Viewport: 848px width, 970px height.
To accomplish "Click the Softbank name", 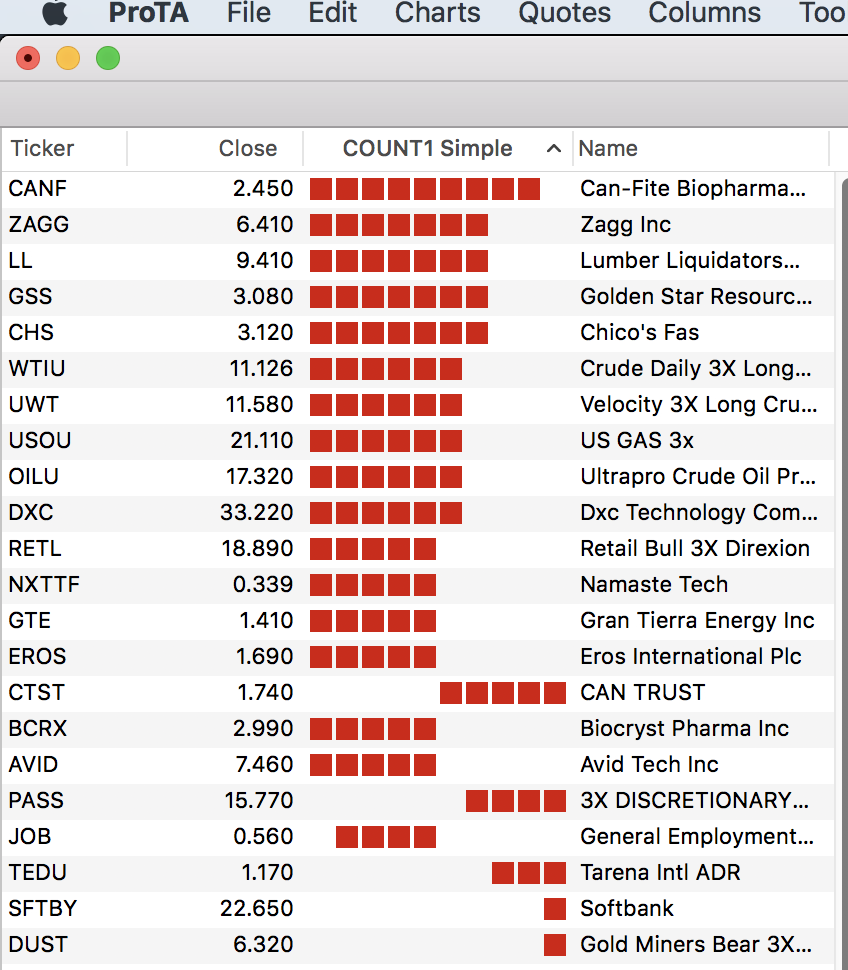I will tap(627, 909).
